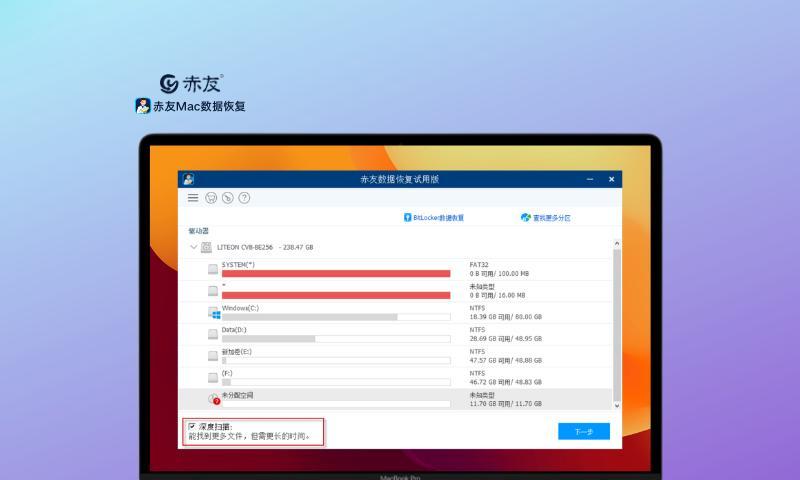This screenshot has width=800, height=480.
Task: Click the app logo in title bar
Action: pos(189,179)
